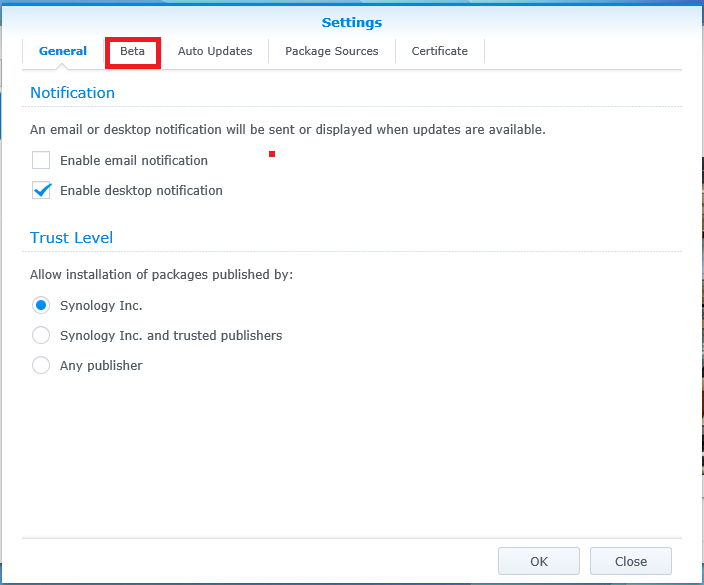The image size is (704, 585).
Task: Select the Any publisher radio button
Action: coord(41,365)
